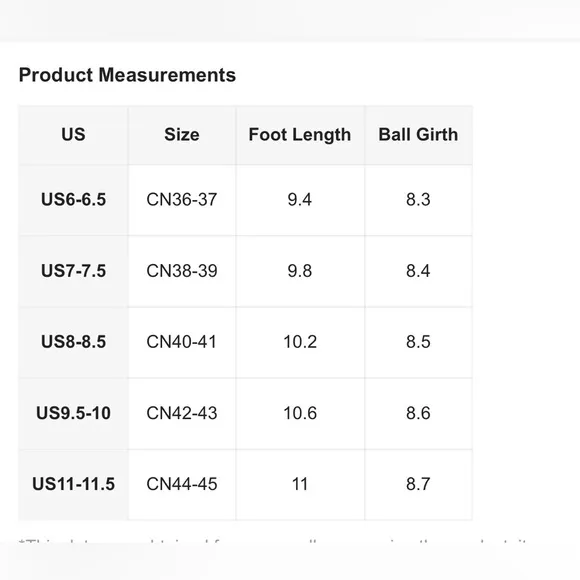This screenshot has height=580, width=580.
Task: Click the CN42-43 size cell
Action: pyautogui.click(x=182, y=413)
